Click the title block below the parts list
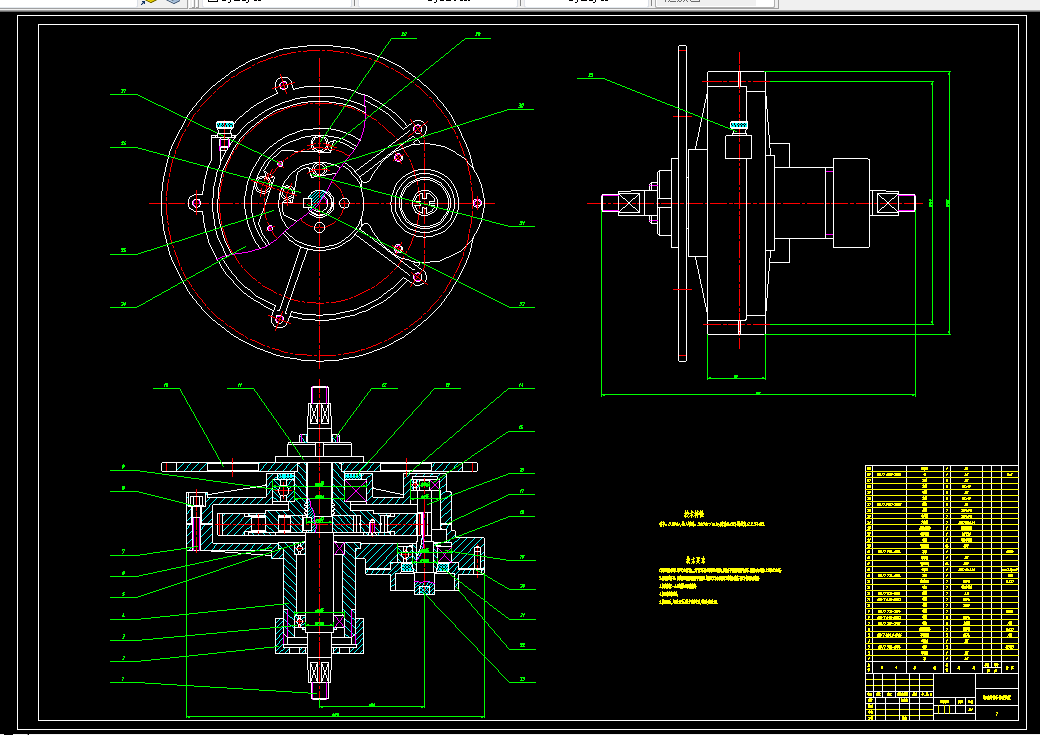 coord(942,697)
